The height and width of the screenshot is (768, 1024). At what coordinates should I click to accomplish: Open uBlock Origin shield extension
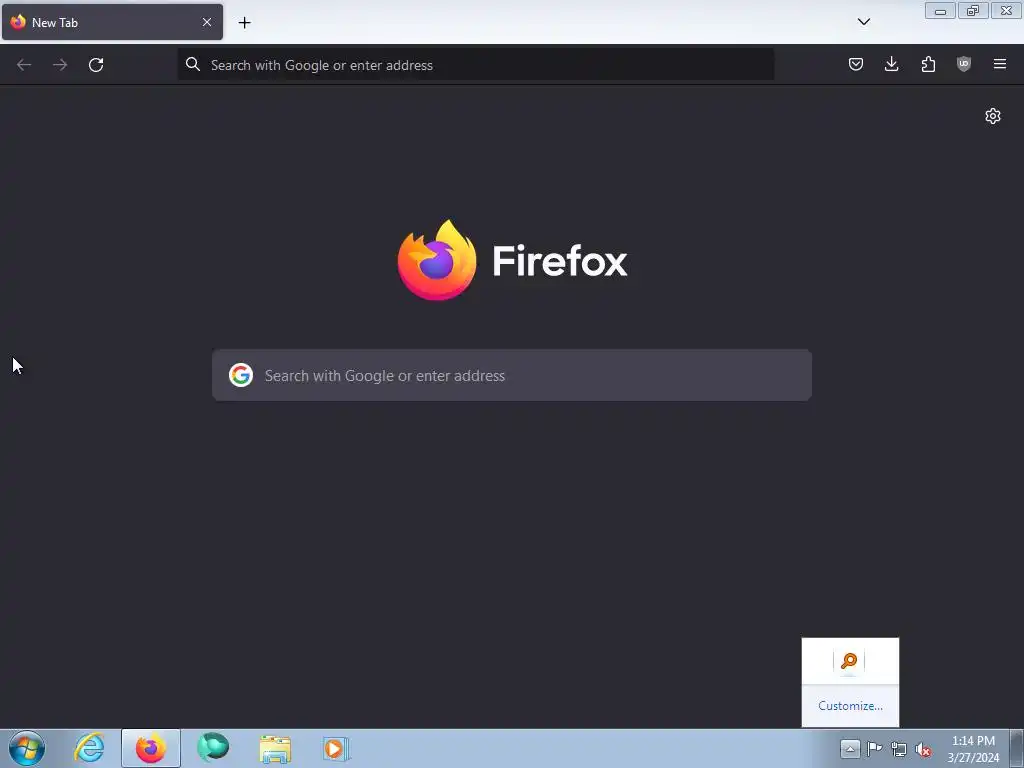pyautogui.click(x=964, y=64)
